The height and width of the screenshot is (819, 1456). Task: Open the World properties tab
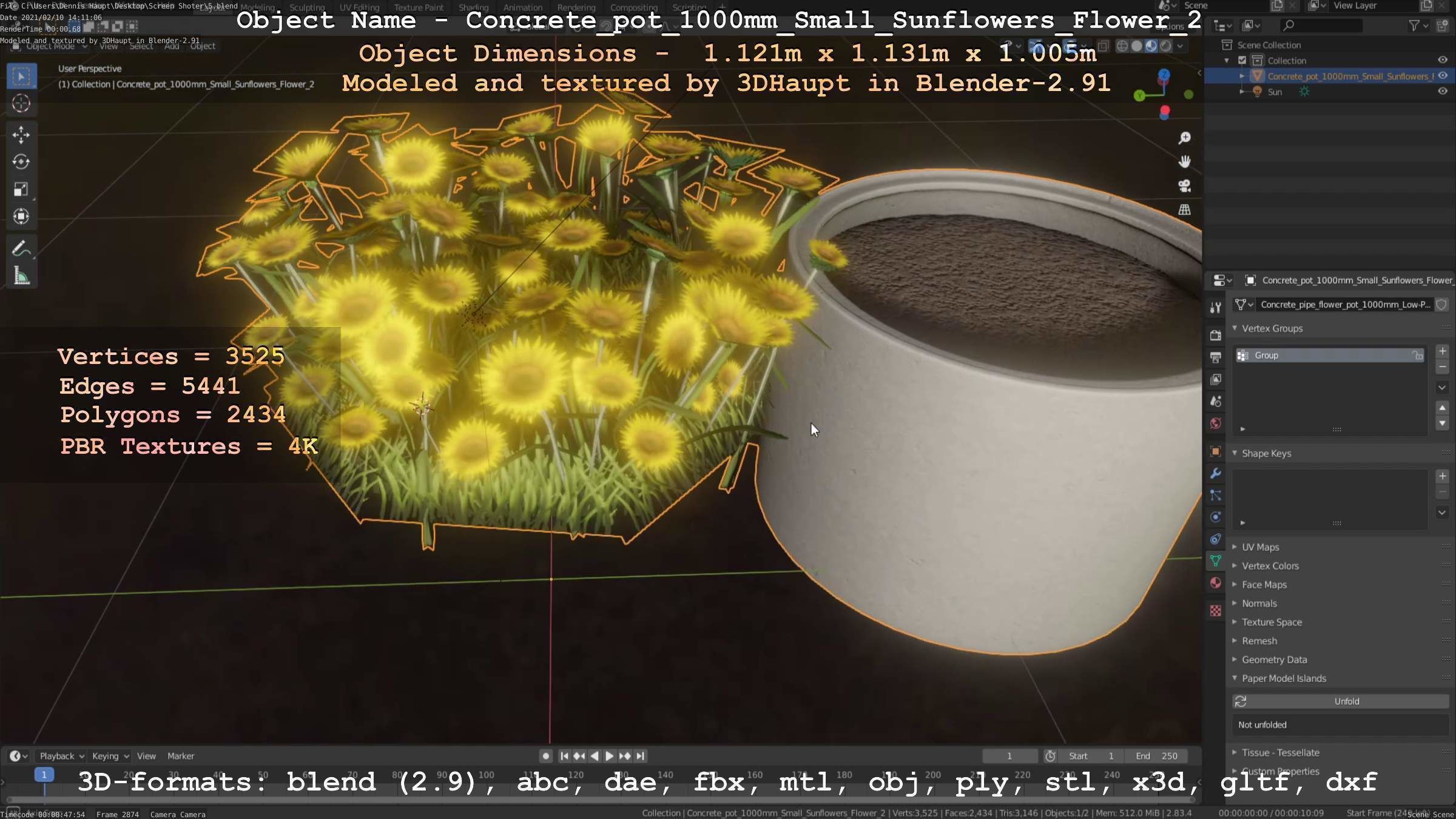[x=1215, y=423]
